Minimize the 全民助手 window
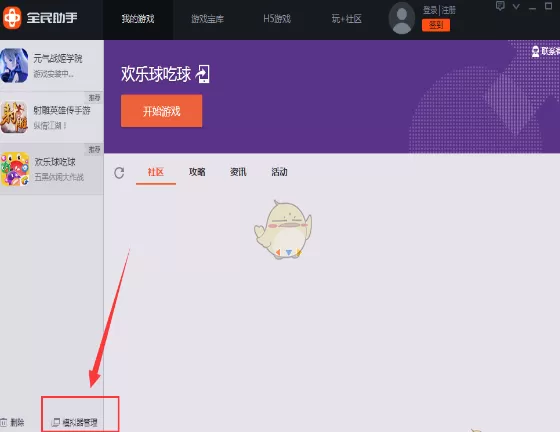 coord(532,8)
